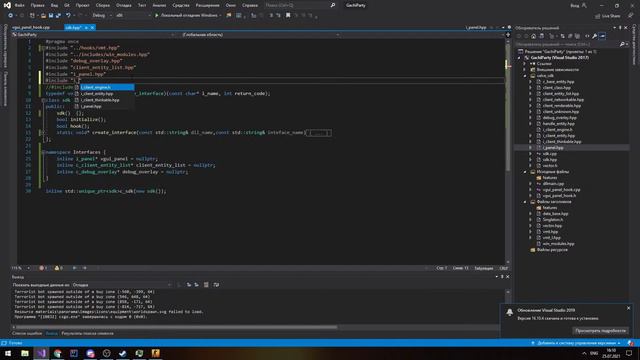Click the horizontal scrollbar of output panel
This screenshot has width=640, height=360.
(x=176, y=327)
